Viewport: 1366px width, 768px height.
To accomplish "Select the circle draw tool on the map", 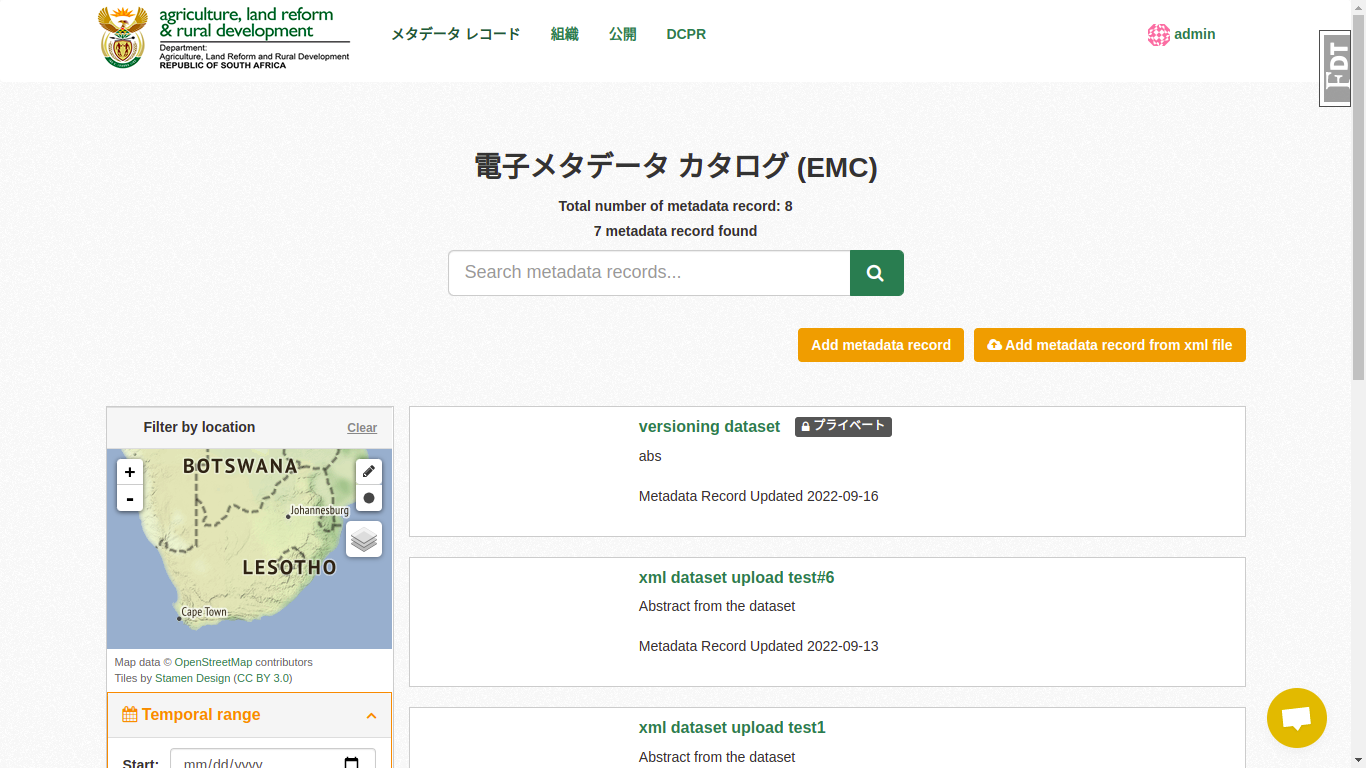I will (368, 498).
